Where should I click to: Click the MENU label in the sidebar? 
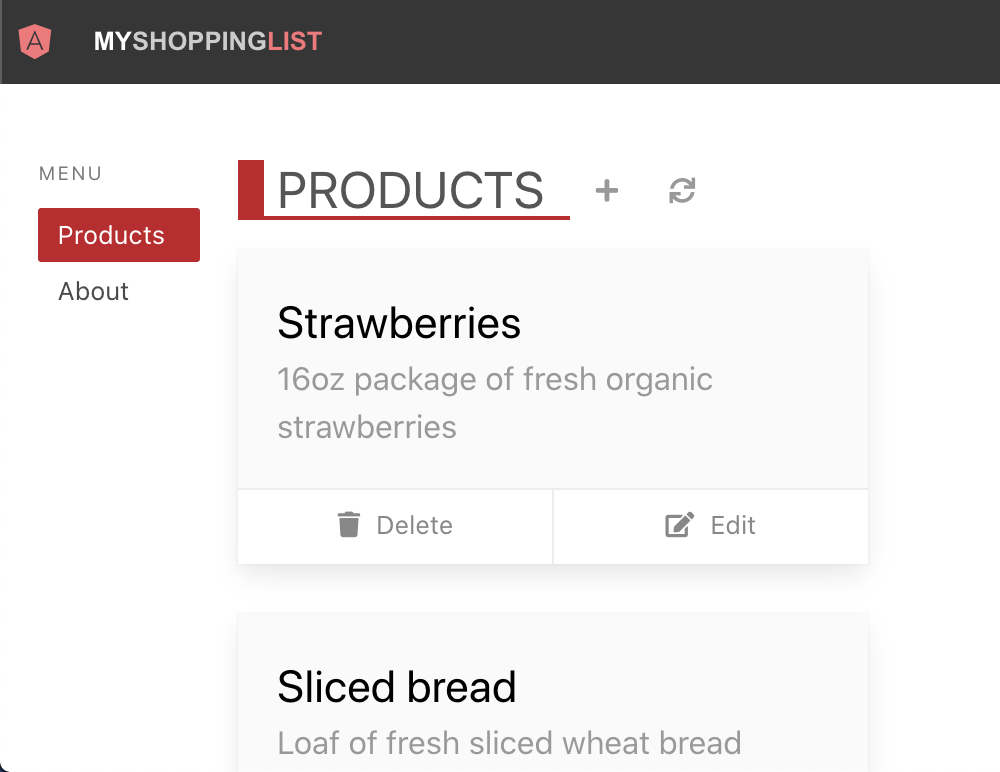point(70,173)
